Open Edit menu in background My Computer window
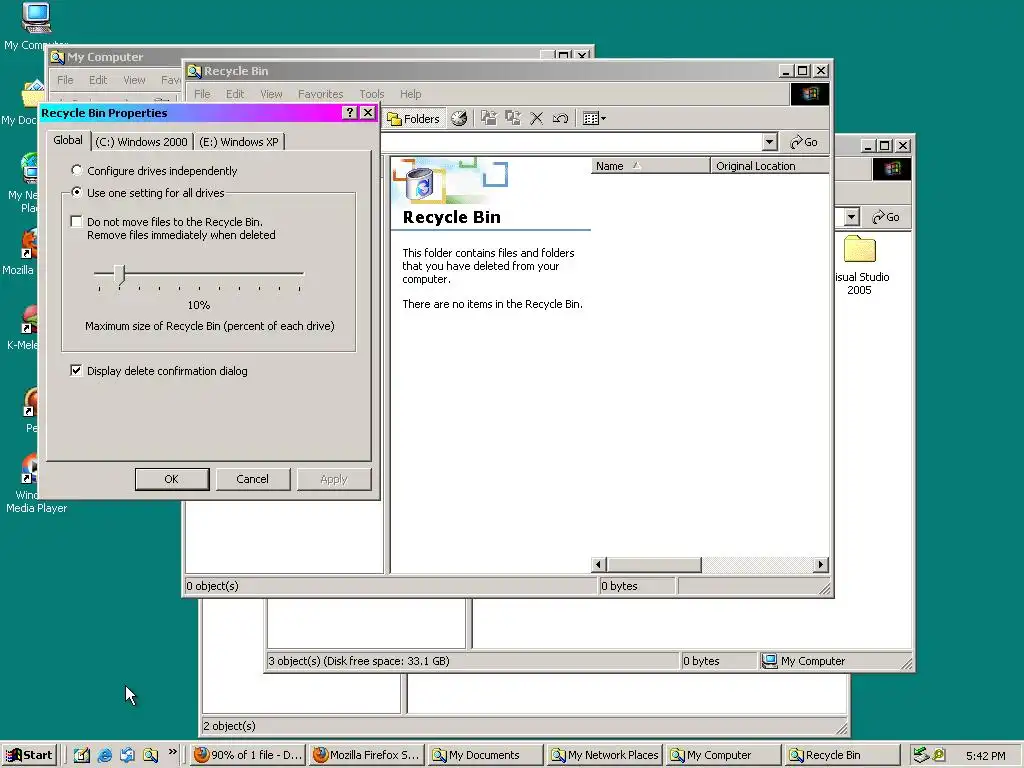 click(x=98, y=80)
